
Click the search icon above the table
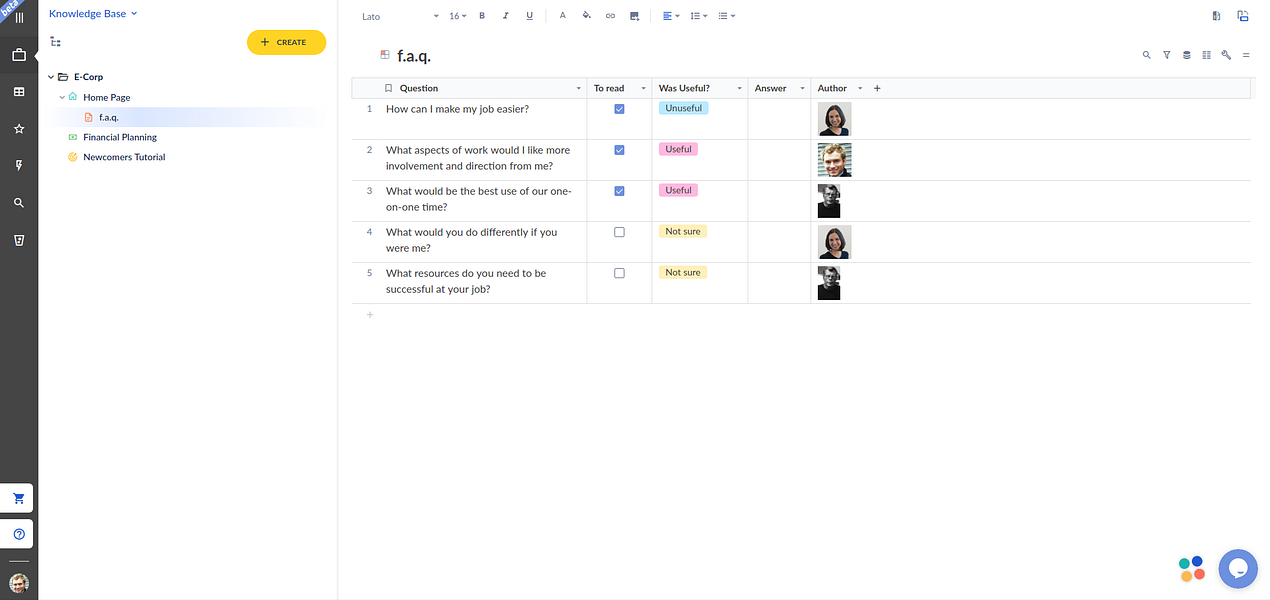[1146, 55]
